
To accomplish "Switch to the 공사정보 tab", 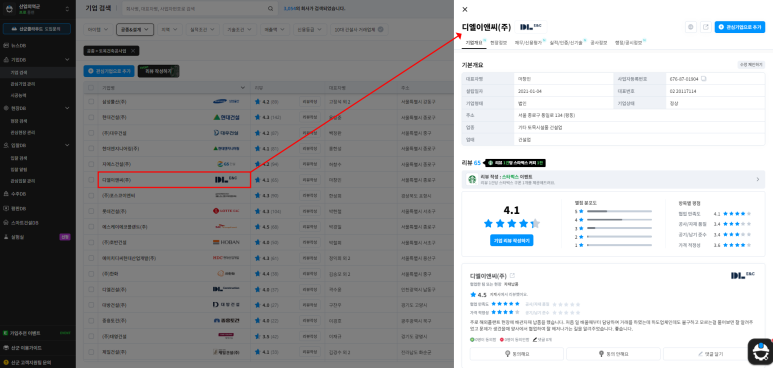I will tap(599, 43).
